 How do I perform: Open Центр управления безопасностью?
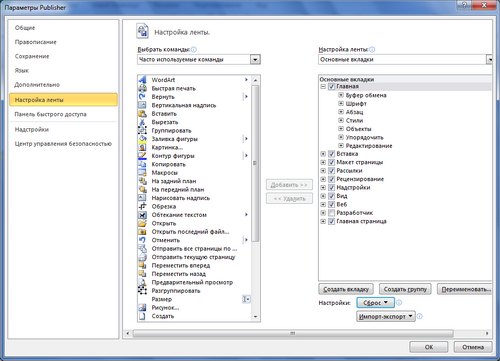pyautogui.click(x=63, y=144)
